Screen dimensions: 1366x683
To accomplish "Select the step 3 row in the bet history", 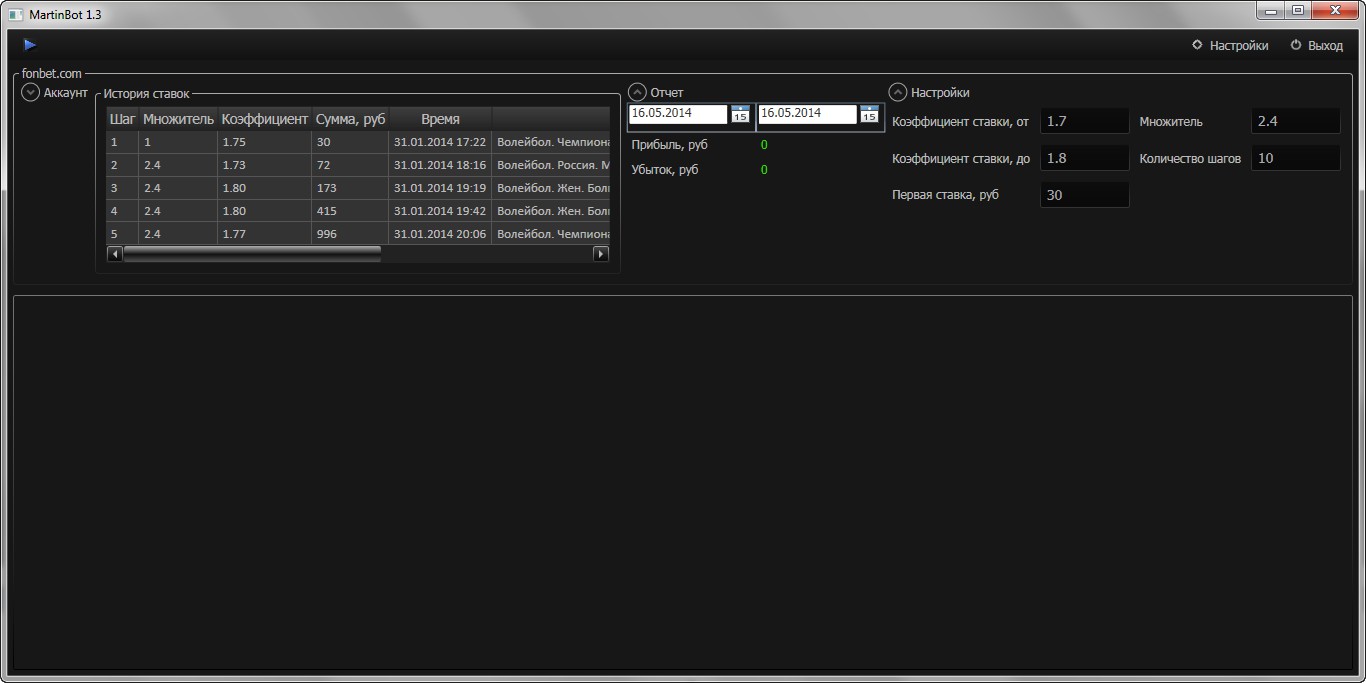I will (x=358, y=188).
